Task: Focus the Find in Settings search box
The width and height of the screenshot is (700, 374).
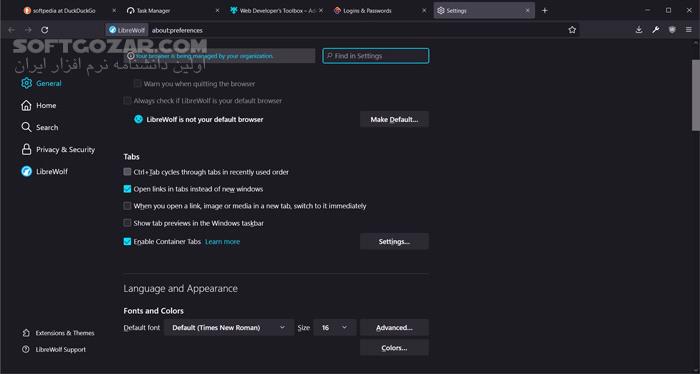Action: (x=375, y=56)
